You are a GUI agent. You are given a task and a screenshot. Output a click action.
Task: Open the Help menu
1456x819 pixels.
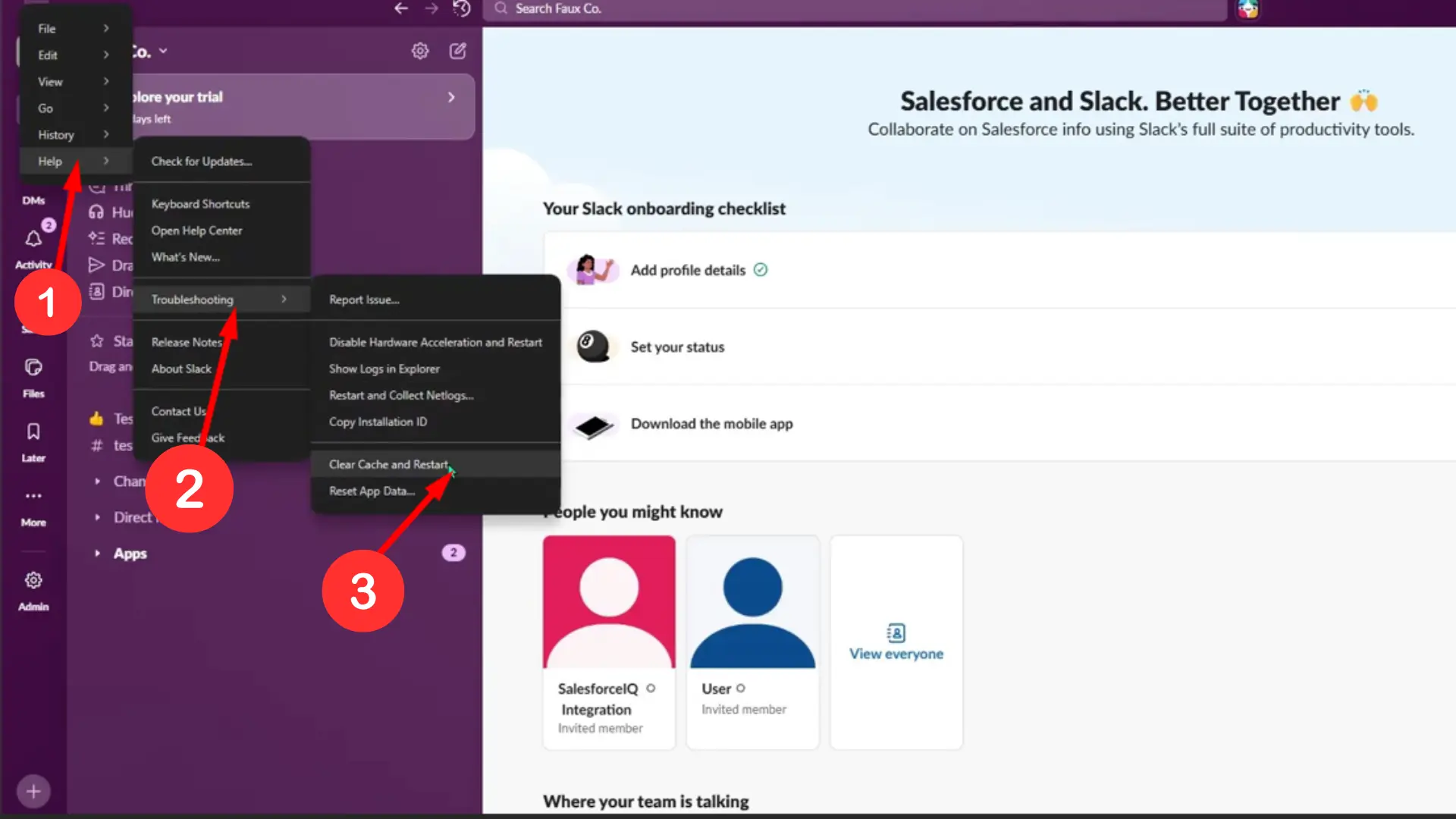[x=75, y=161]
